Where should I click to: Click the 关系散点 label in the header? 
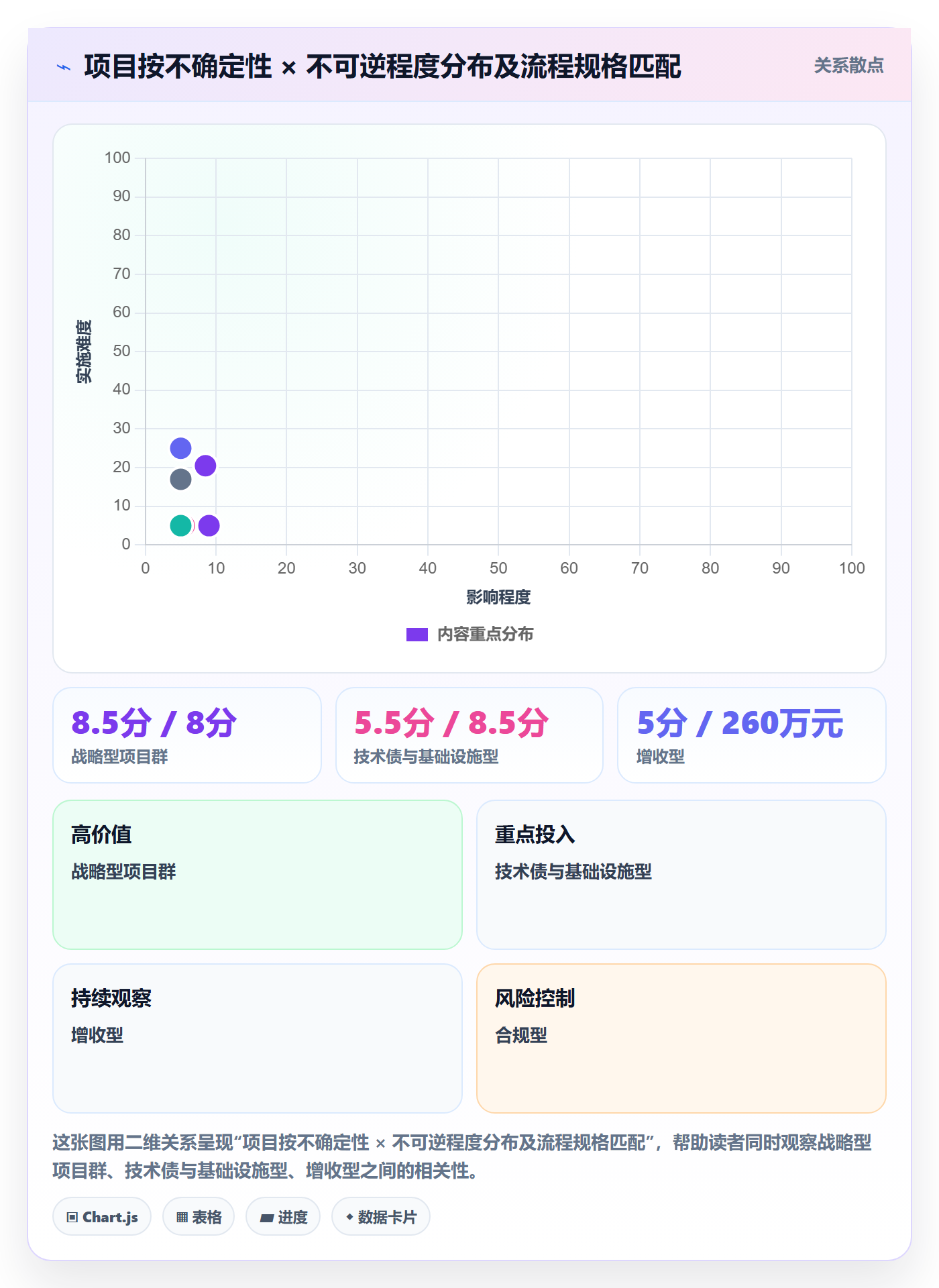click(848, 66)
